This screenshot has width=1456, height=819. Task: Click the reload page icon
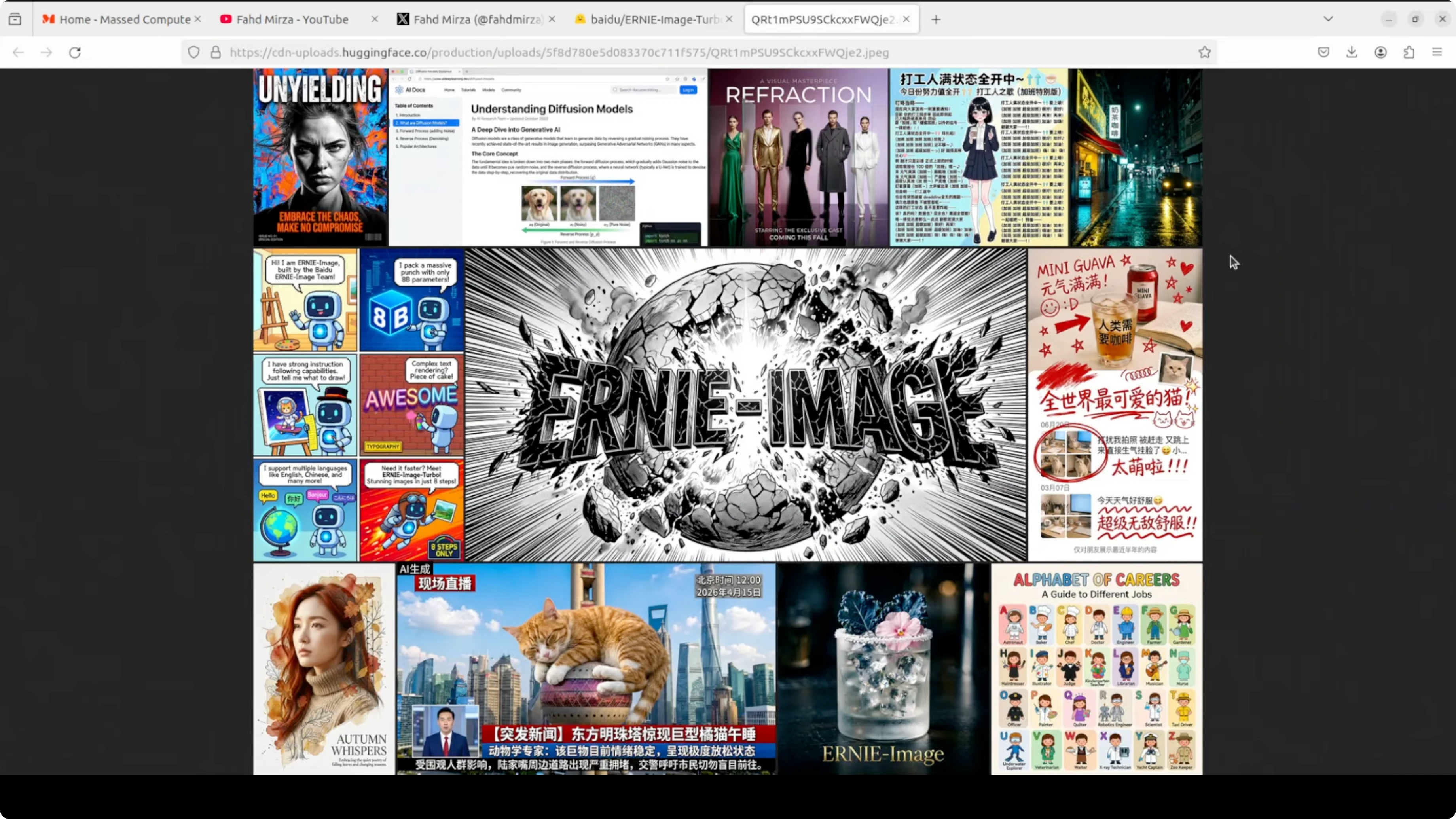[75, 53]
